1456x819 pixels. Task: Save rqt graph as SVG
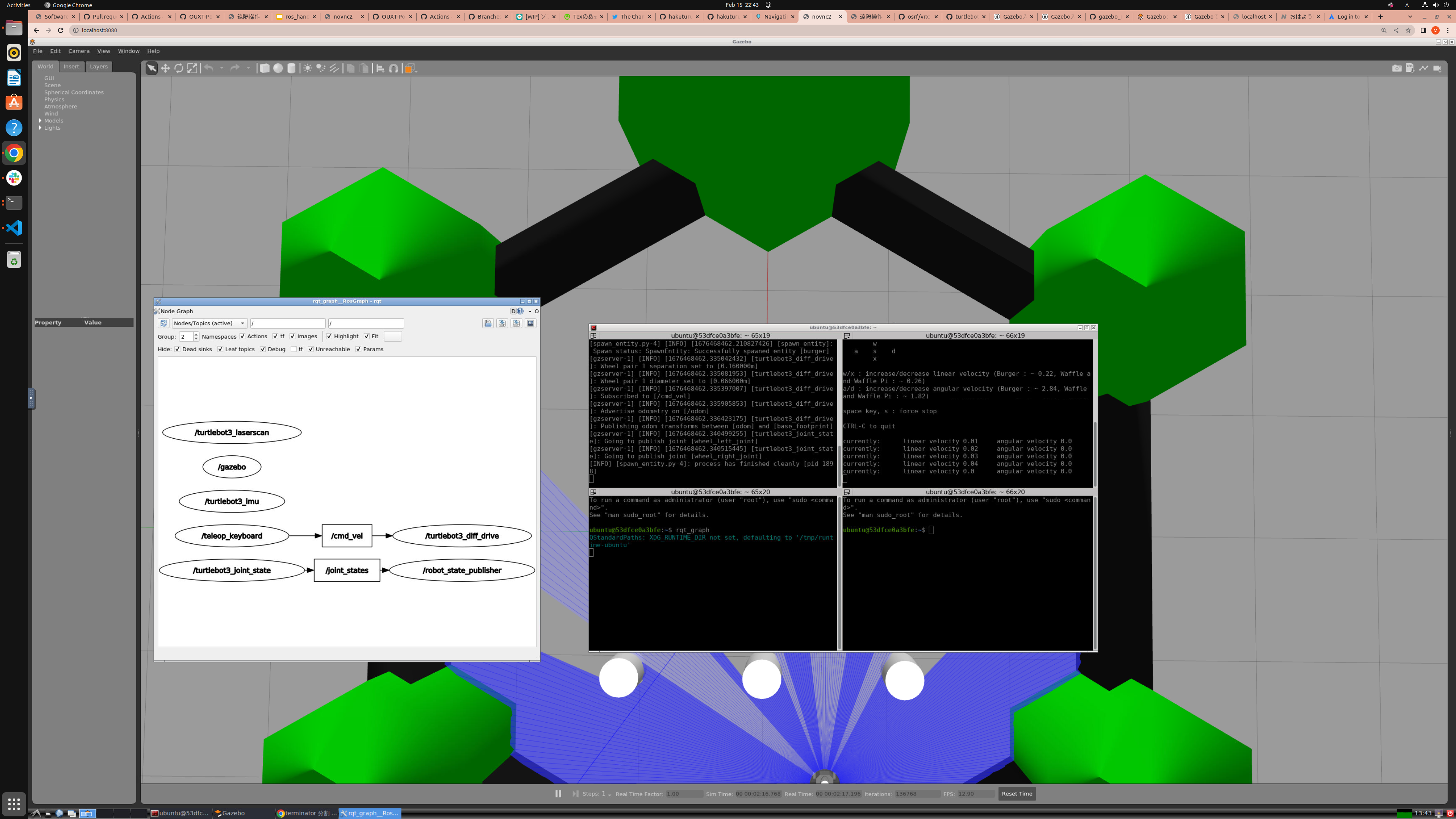click(x=516, y=323)
